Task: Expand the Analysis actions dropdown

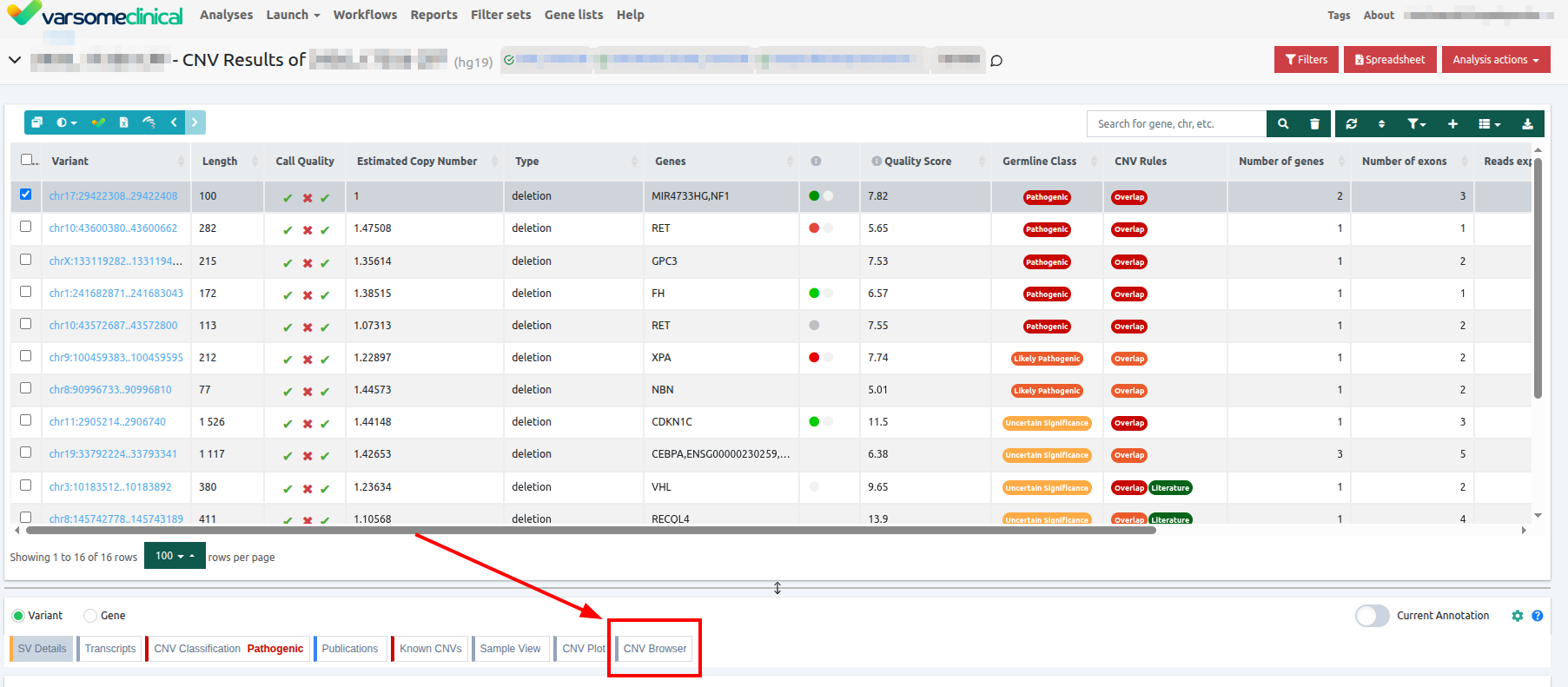Action: tap(1495, 60)
